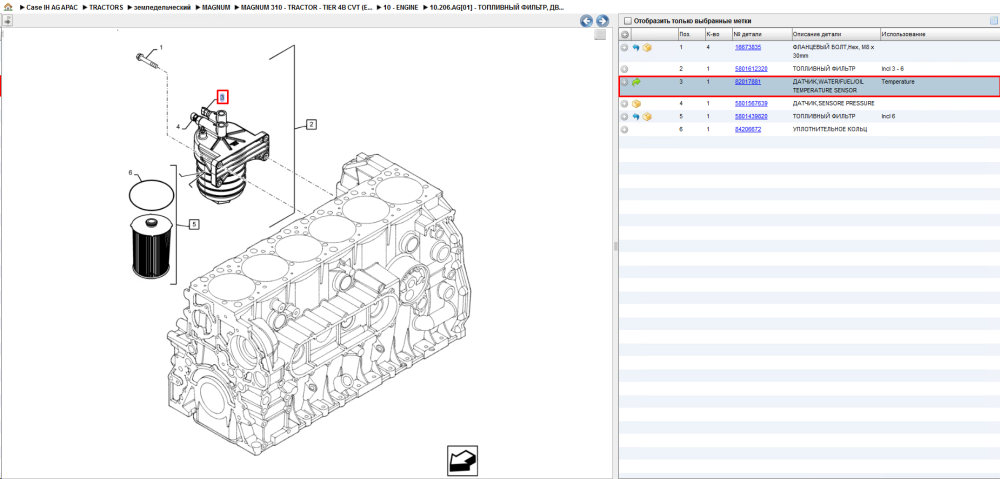Viewport: 1000px width, 479px height.
Task: Open the column settings icon at the table's top right
Action: click(993, 21)
